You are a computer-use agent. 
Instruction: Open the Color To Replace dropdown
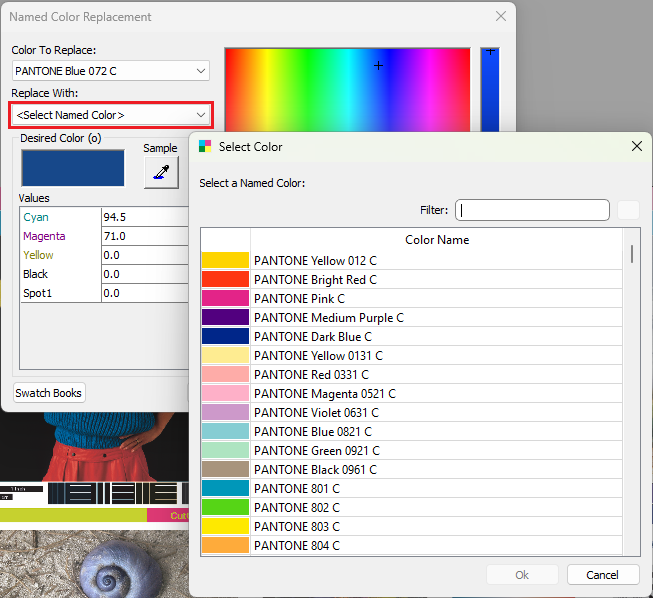(x=110, y=71)
